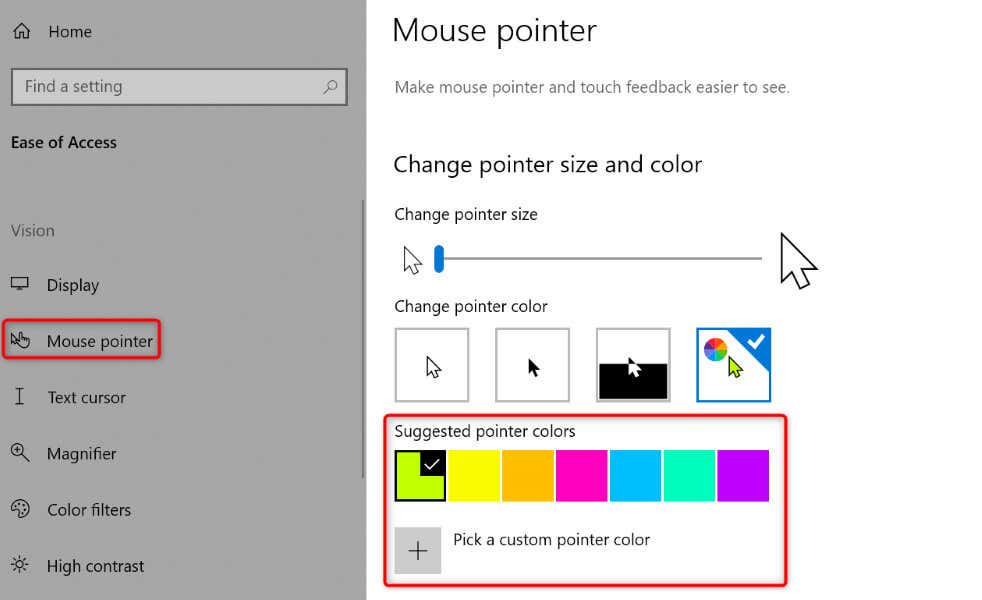The width and height of the screenshot is (982, 600).
Task: Click Pick a custom pointer color
Action: [x=551, y=538]
